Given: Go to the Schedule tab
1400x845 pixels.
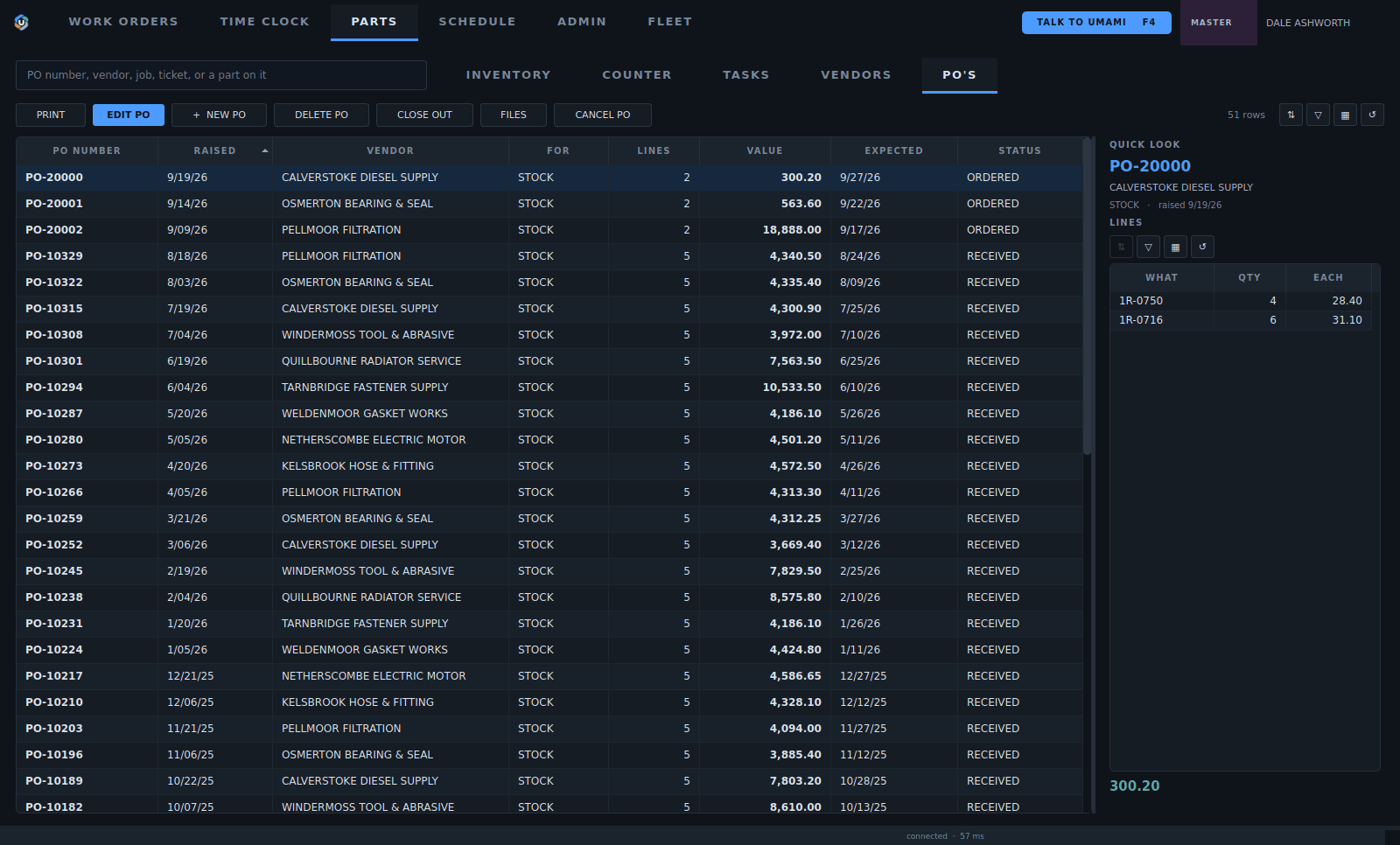Looking at the screenshot, I should tap(477, 22).
